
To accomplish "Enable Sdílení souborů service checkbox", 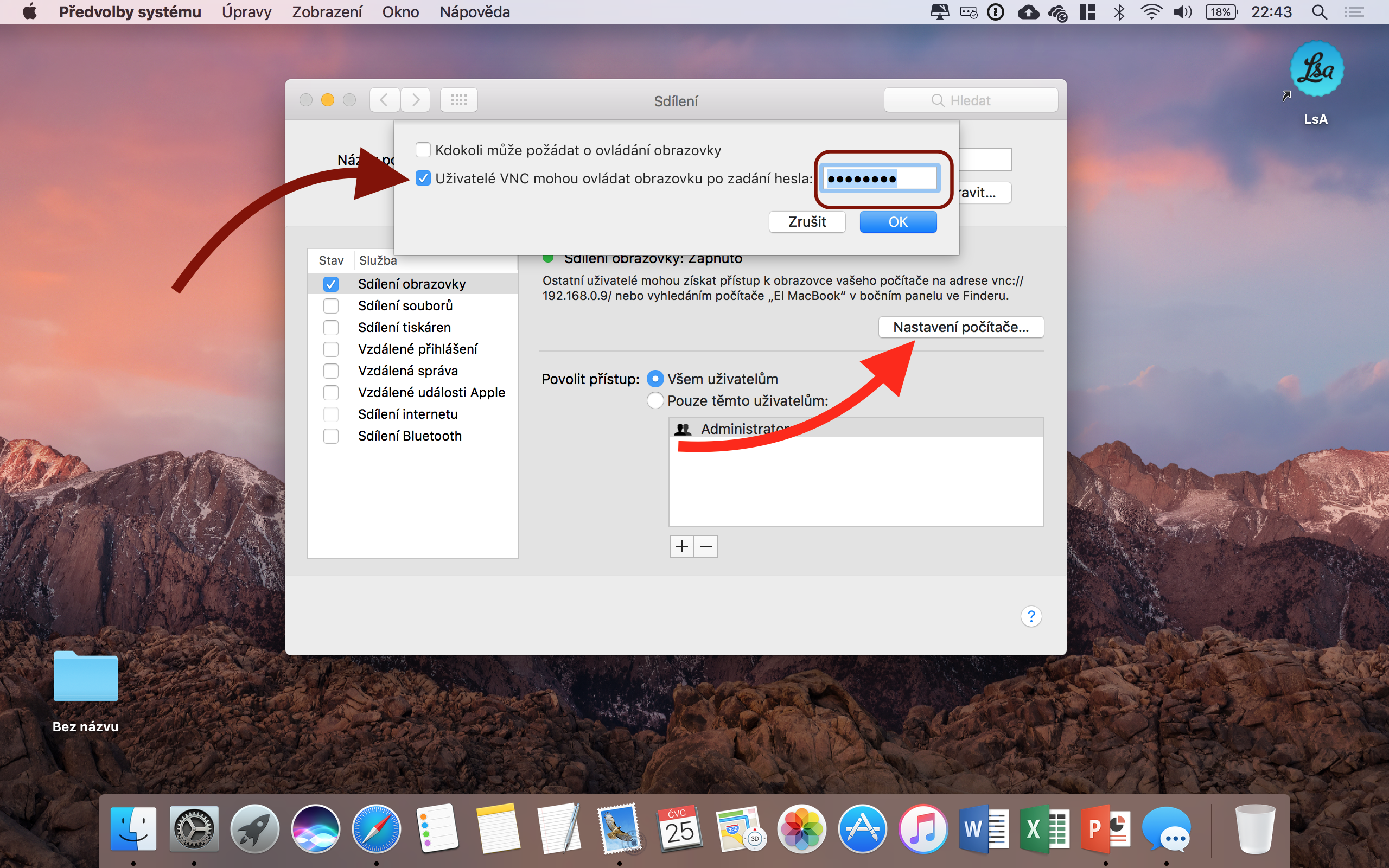I will tap(330, 305).
